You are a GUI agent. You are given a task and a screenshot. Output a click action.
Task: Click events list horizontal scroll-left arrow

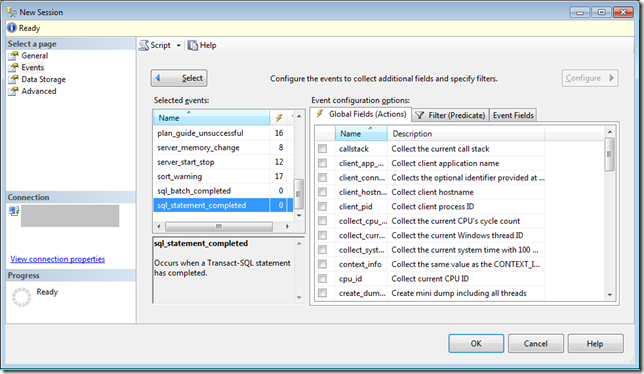[x=159, y=226]
